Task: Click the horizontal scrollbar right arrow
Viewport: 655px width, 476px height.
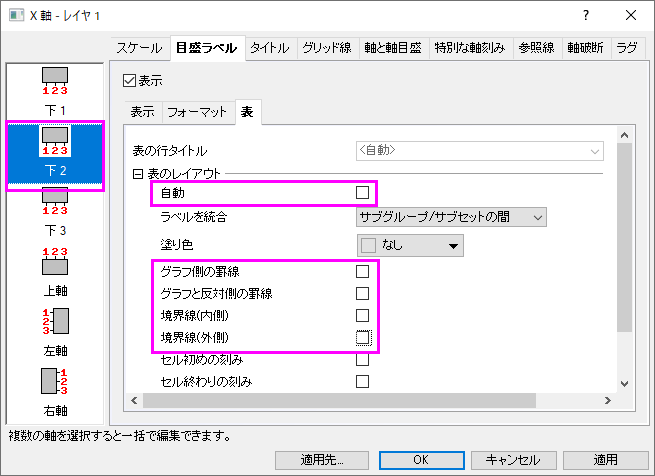Action: tap(608, 400)
